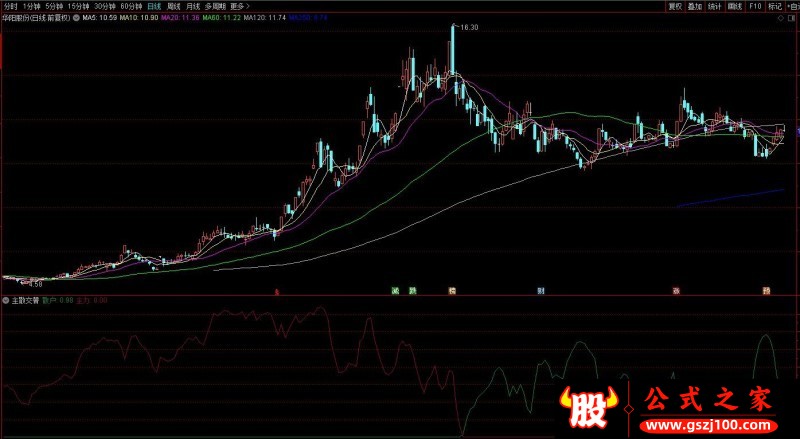800x439 pixels.
Task: Click the red 主力 0.00 value
Action: (x=91, y=300)
